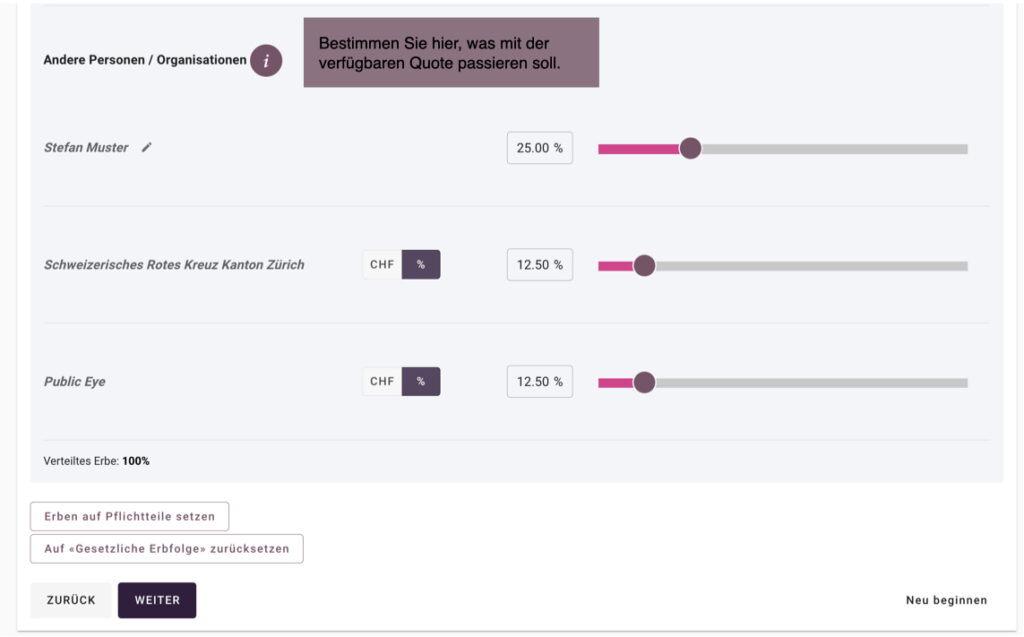Image resolution: width=1024 pixels, height=637 pixels.
Task: Click Stefan Muster's 25.00 % input field
Action: (x=539, y=148)
